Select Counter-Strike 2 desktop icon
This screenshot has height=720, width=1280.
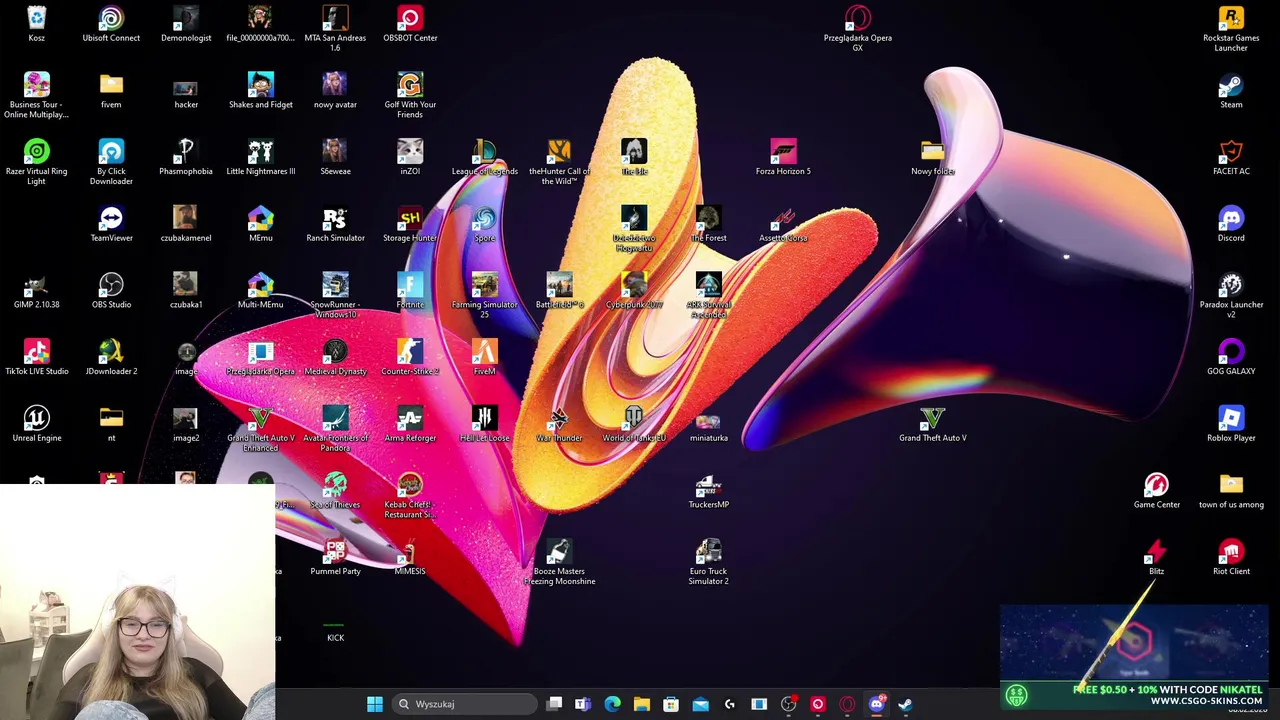coord(410,358)
